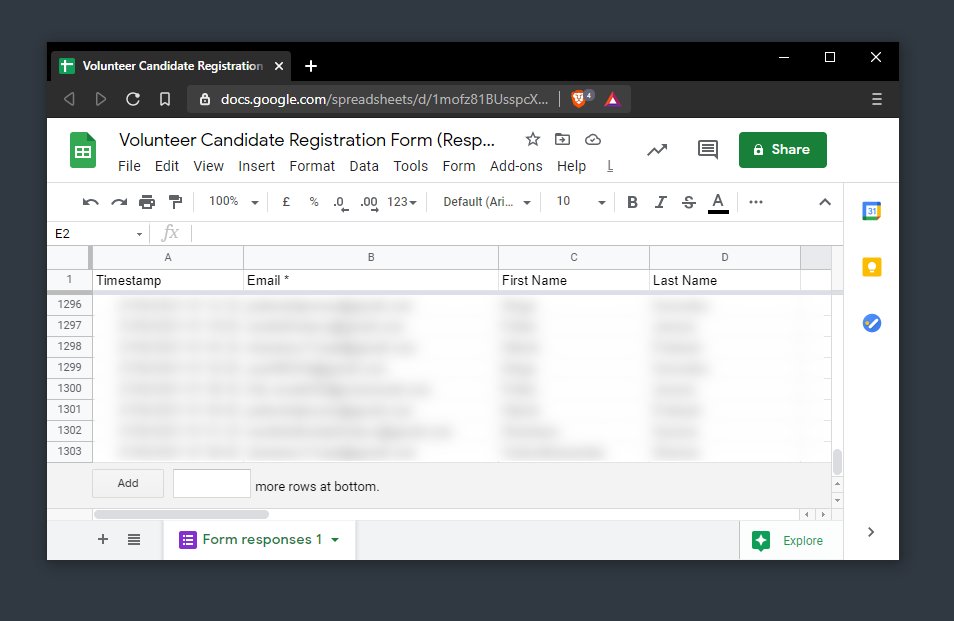Image resolution: width=954 pixels, height=621 pixels.
Task: Reload page in browser
Action: coord(133,99)
